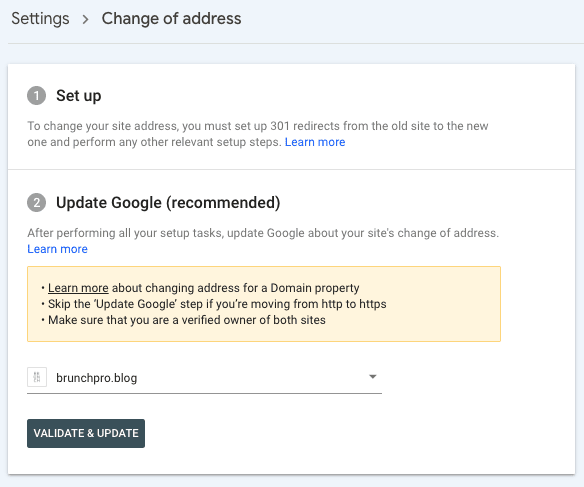Image resolution: width=584 pixels, height=487 pixels.
Task: Go back to Settings breadcrumb
Action: click(40, 19)
